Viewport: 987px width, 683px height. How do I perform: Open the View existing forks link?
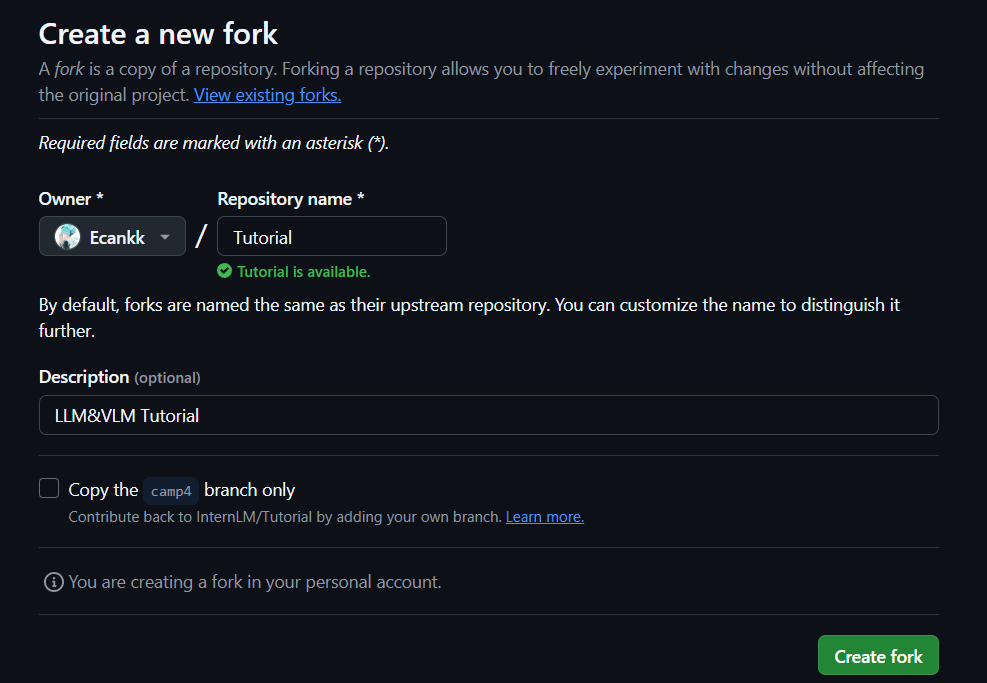pyautogui.click(x=268, y=95)
